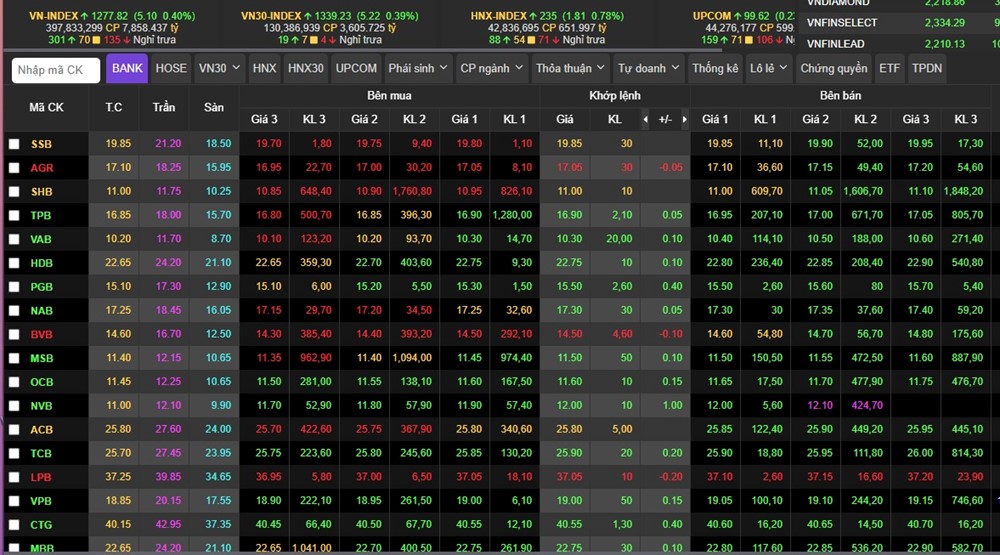Viewport: 1000px width, 555px height.
Task: Open the VN30 dropdown
Action: point(219,68)
